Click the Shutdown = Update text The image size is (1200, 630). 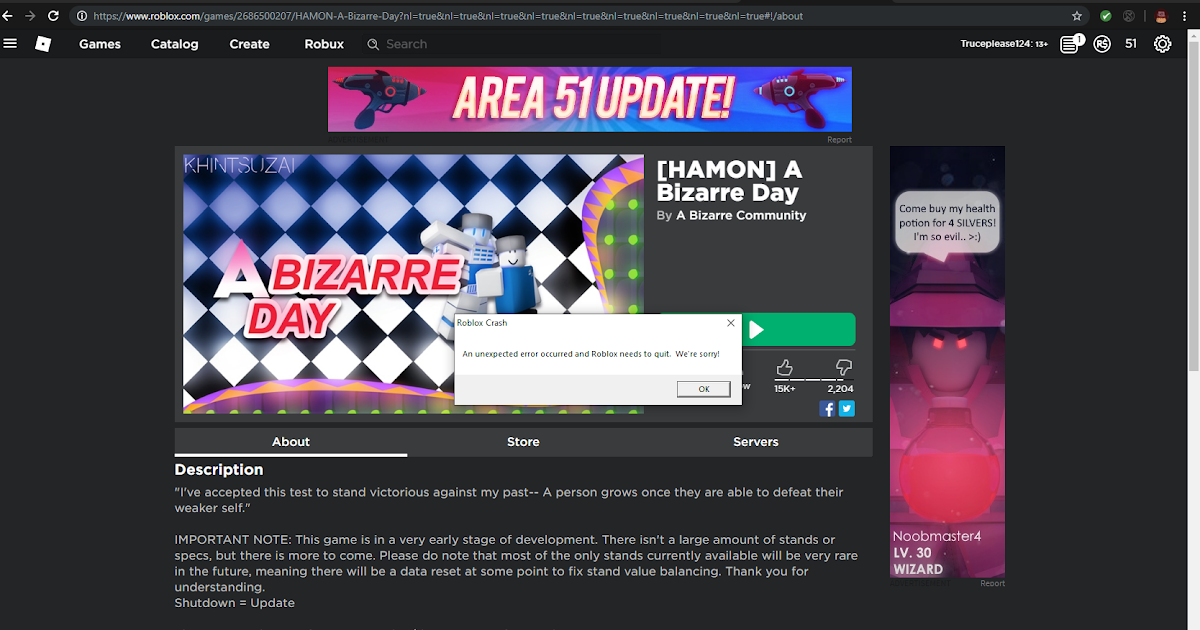235,603
